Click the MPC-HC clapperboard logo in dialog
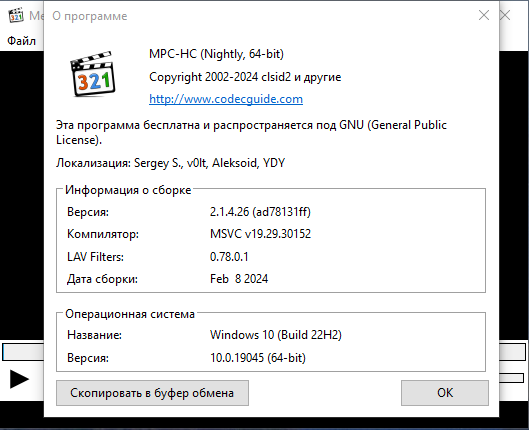 (92, 74)
